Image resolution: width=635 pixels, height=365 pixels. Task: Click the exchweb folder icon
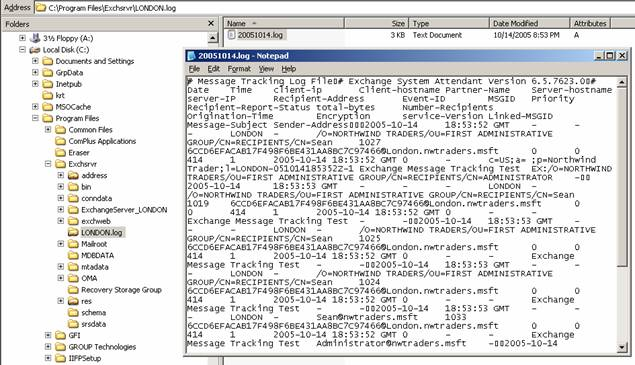click(x=73, y=221)
